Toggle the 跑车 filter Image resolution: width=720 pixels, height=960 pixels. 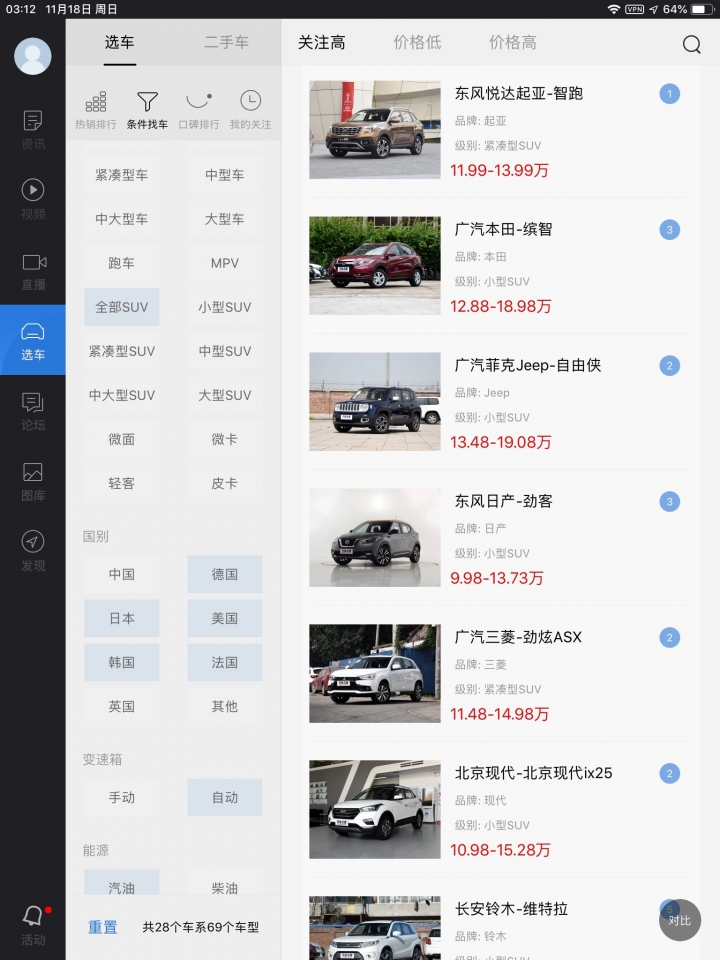pos(122,263)
